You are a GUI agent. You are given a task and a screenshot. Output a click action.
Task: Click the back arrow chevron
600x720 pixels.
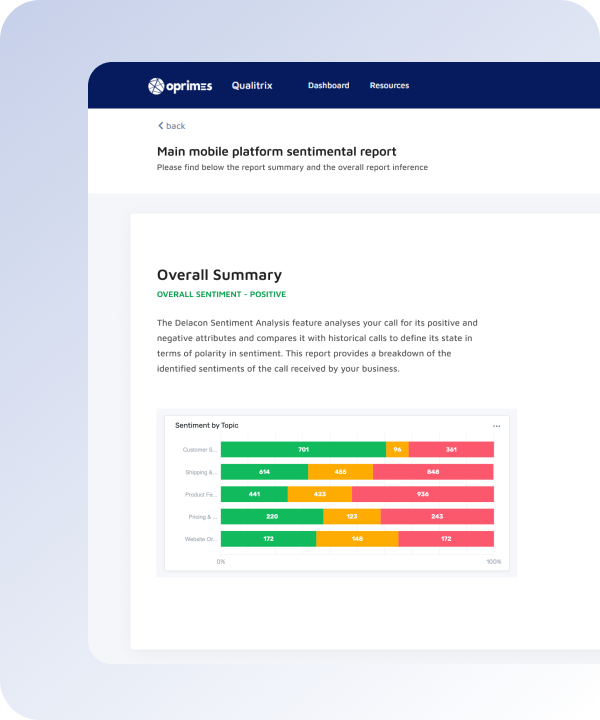[x=160, y=126]
